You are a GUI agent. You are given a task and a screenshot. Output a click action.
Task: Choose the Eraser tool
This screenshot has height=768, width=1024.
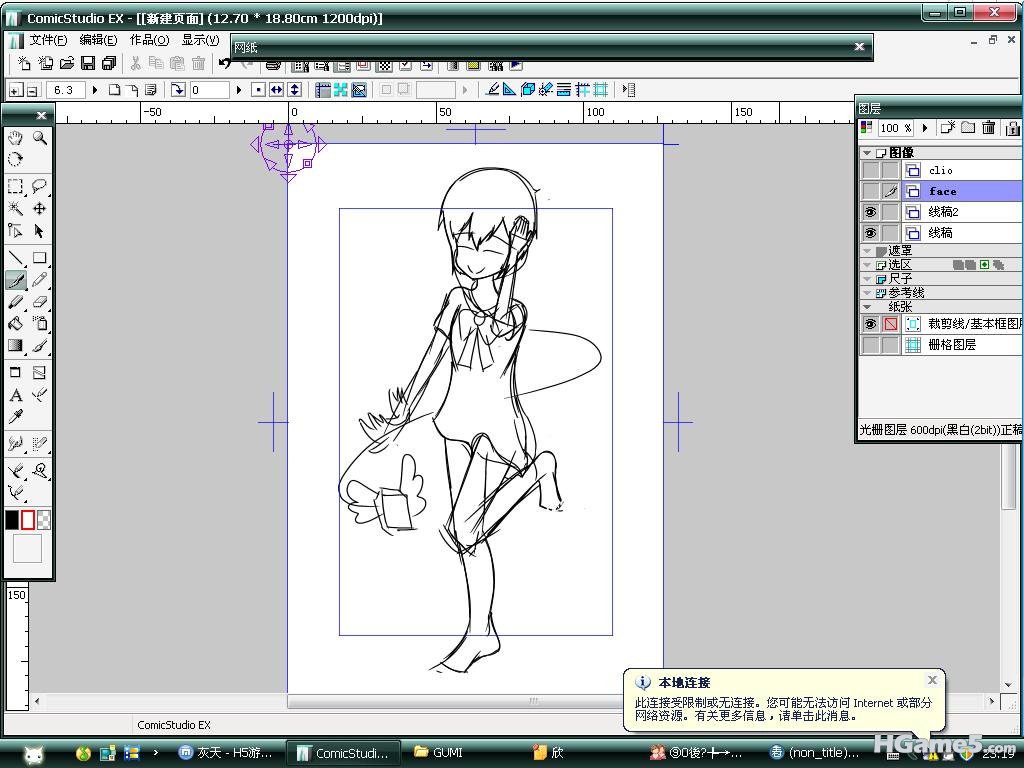point(40,301)
